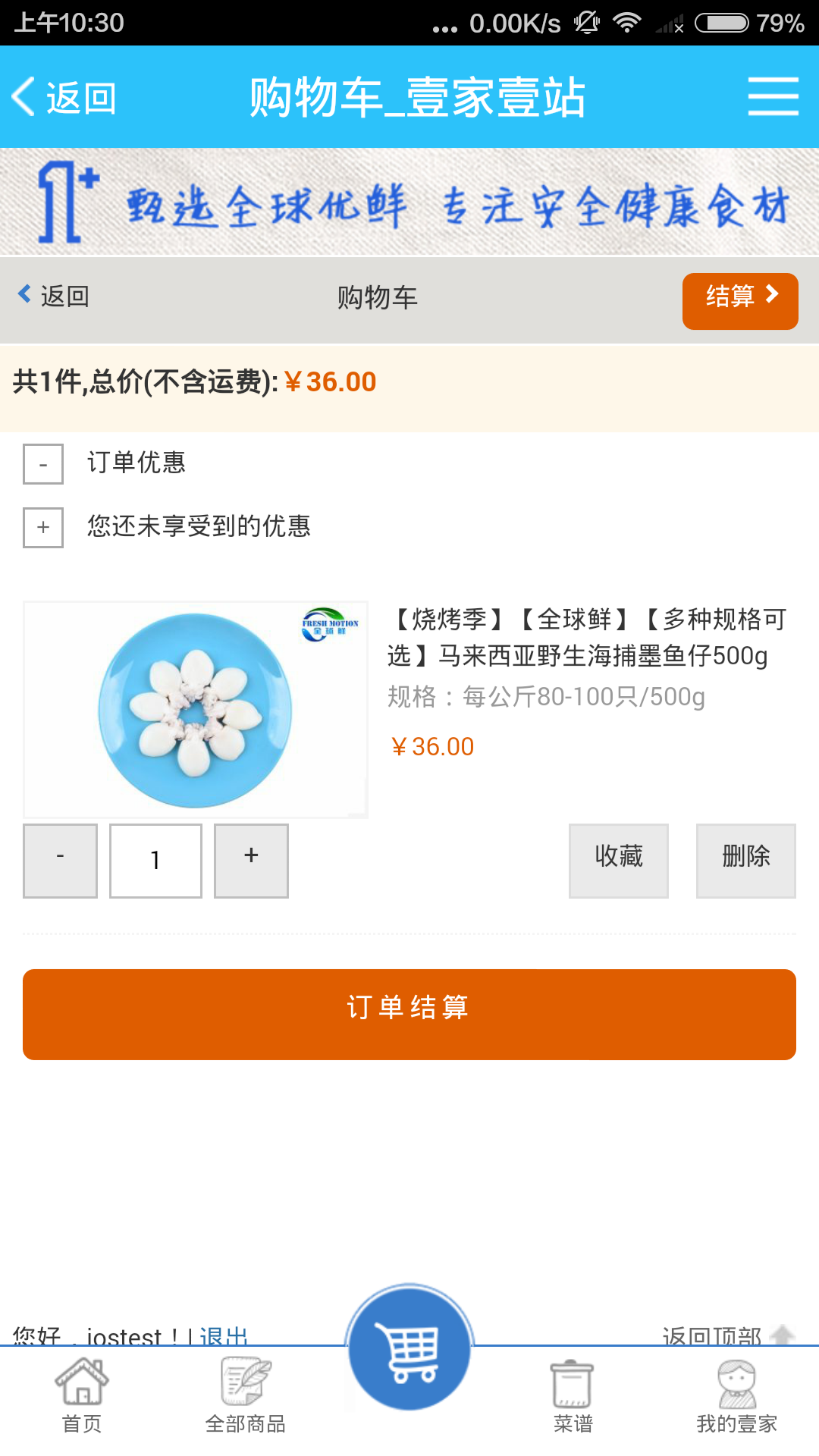Tap the shopping cart icon
The width and height of the screenshot is (819, 1456).
[x=410, y=1350]
